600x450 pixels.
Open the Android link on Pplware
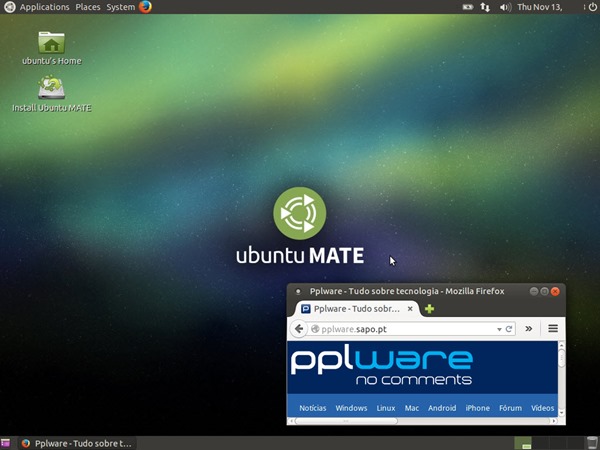coord(442,408)
